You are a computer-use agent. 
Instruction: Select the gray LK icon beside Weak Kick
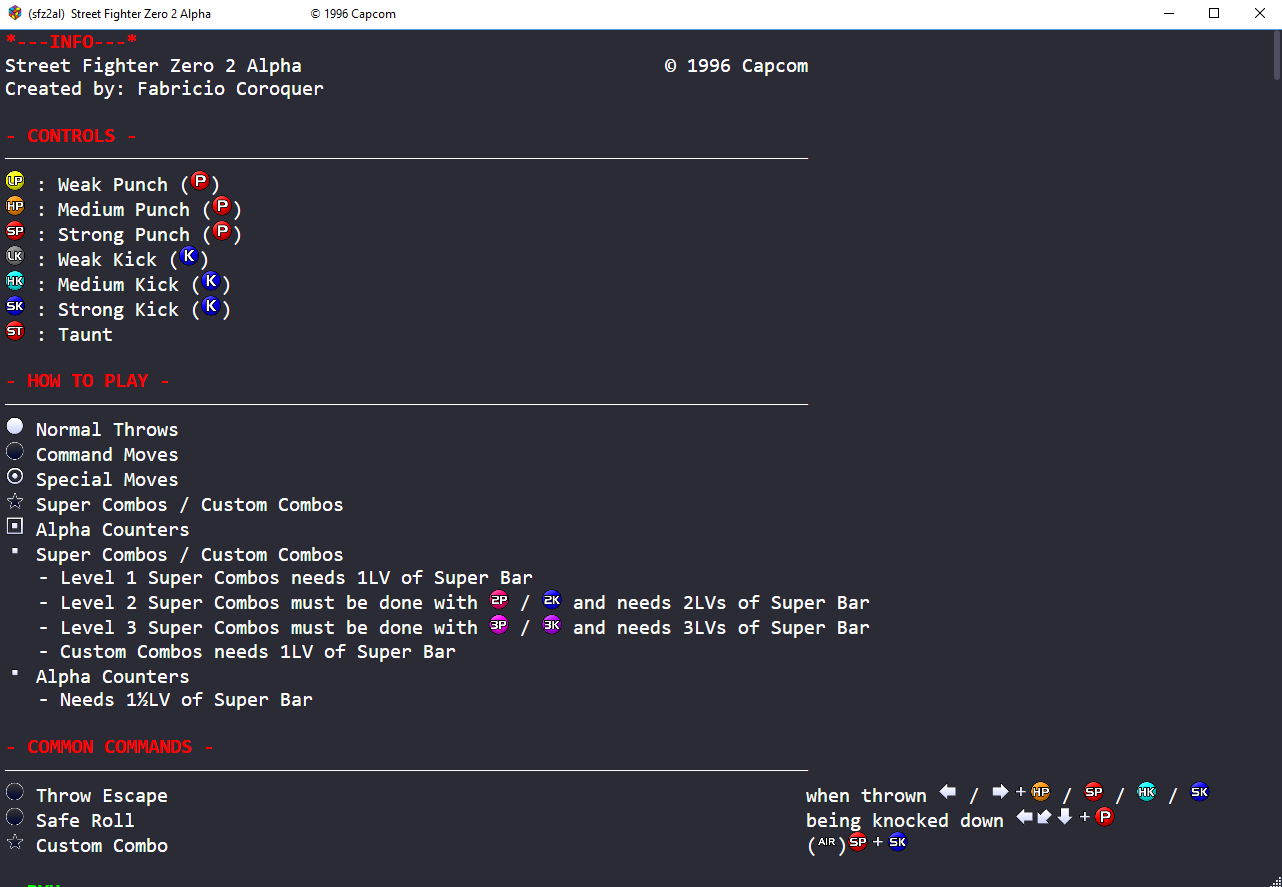[x=15, y=256]
